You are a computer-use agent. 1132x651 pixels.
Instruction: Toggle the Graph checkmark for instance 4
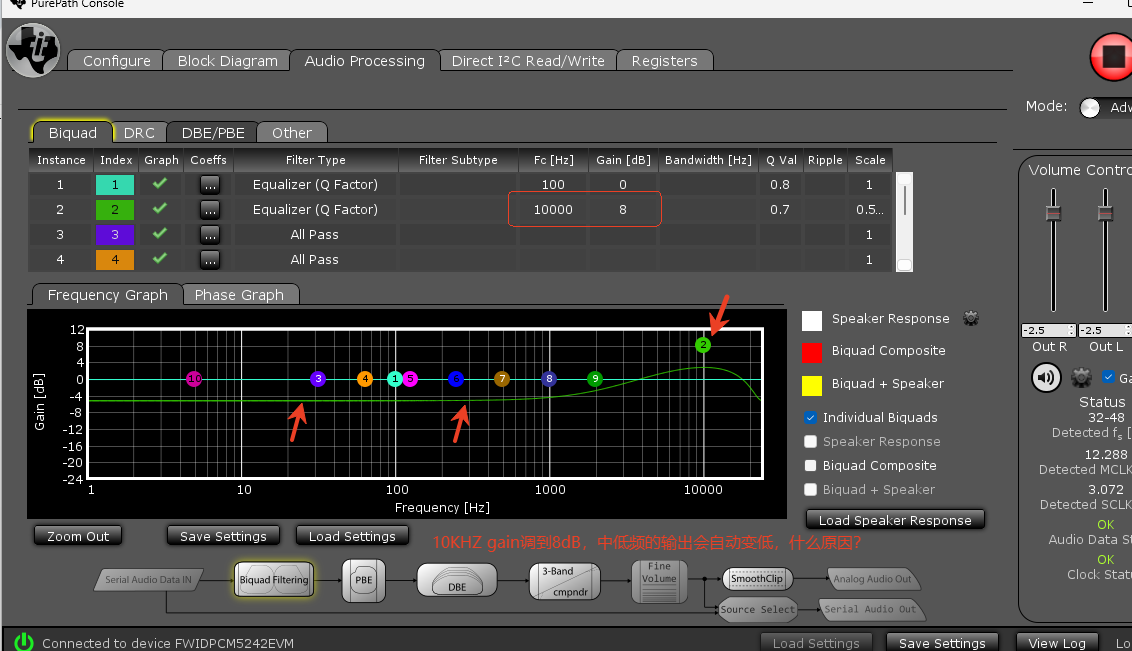(160, 258)
